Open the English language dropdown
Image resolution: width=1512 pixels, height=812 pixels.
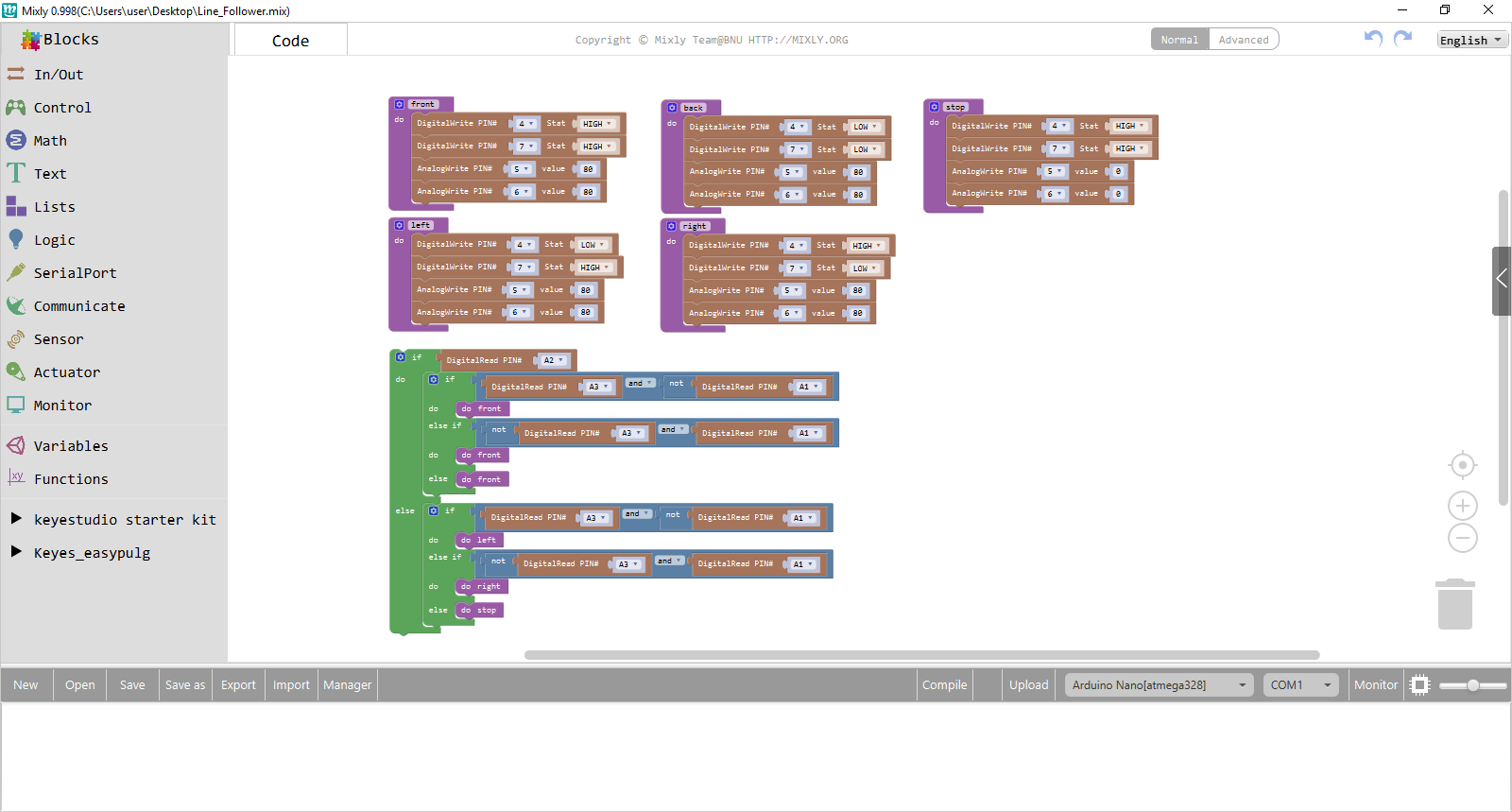[x=1471, y=40]
